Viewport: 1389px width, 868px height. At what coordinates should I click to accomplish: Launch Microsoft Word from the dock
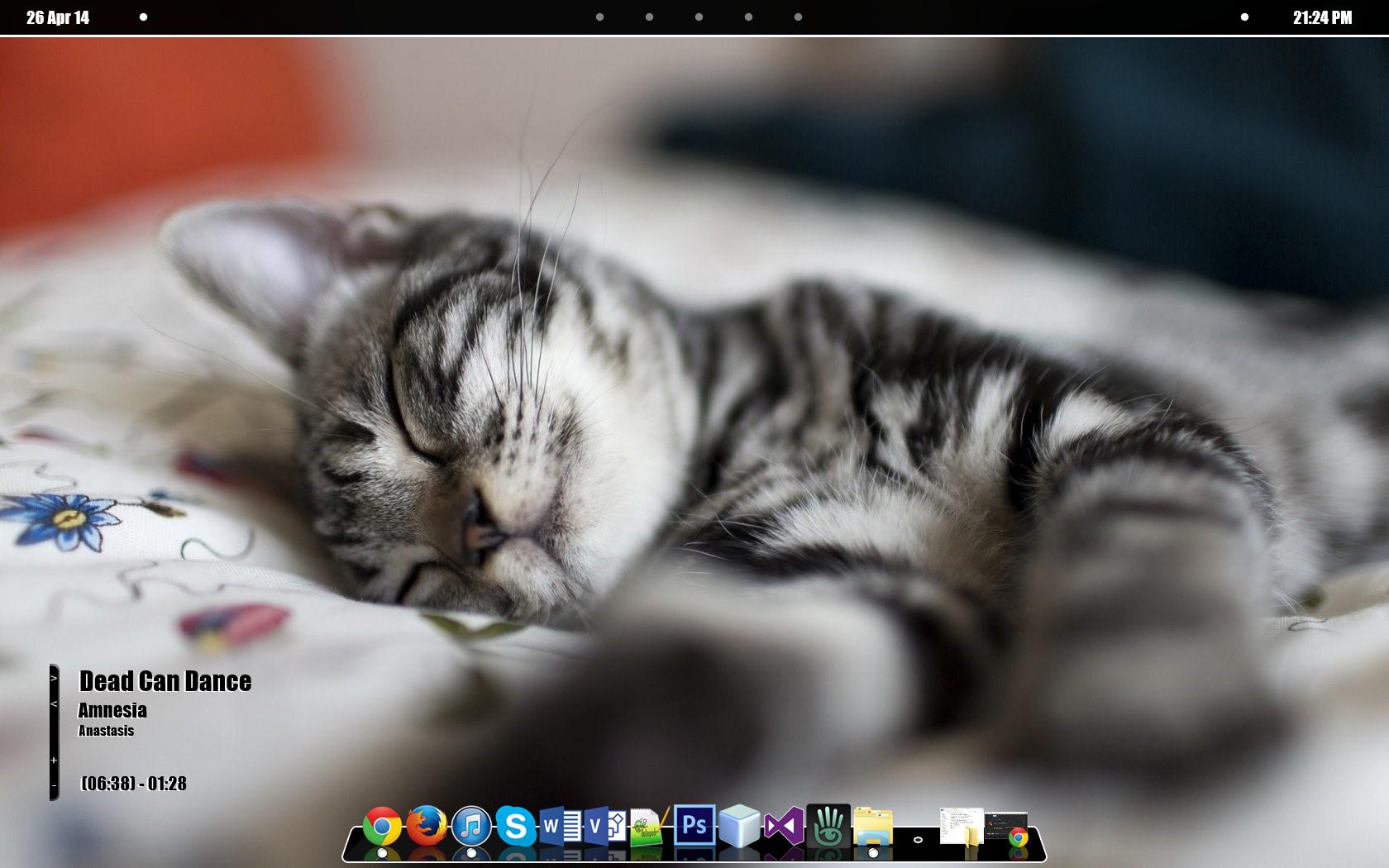(560, 826)
